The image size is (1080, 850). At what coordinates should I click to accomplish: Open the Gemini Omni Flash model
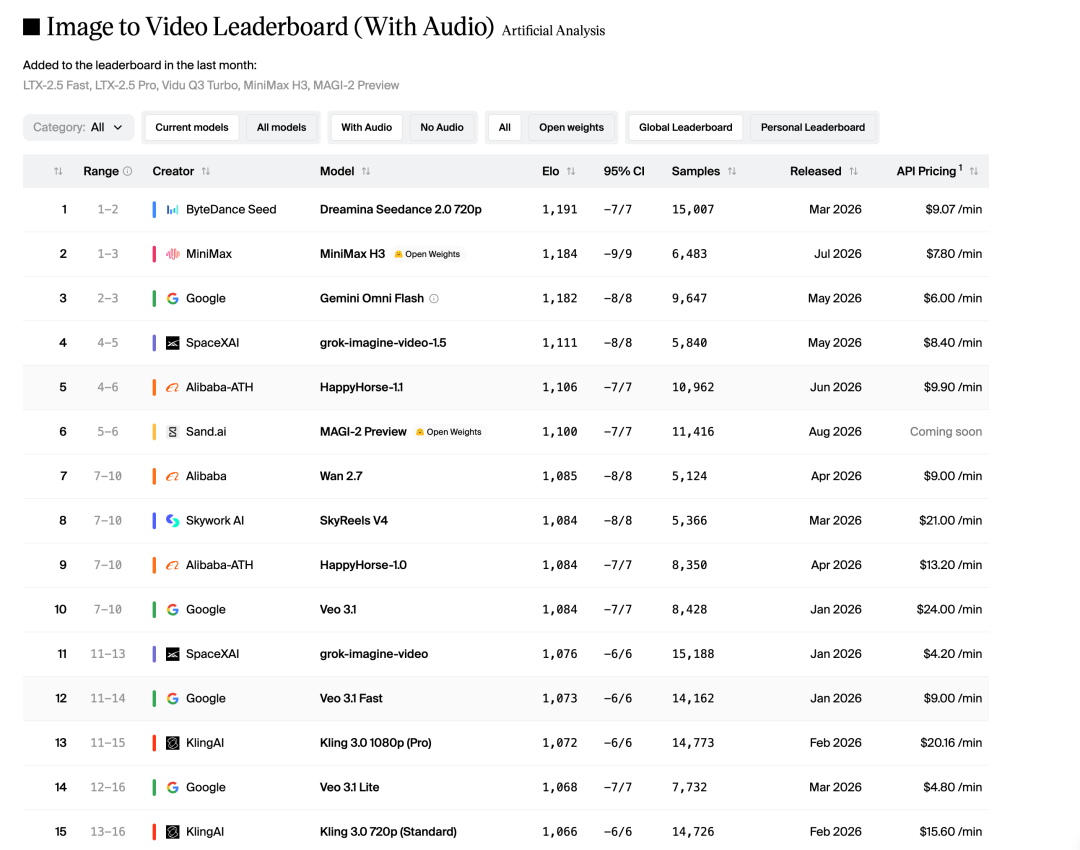pos(371,298)
